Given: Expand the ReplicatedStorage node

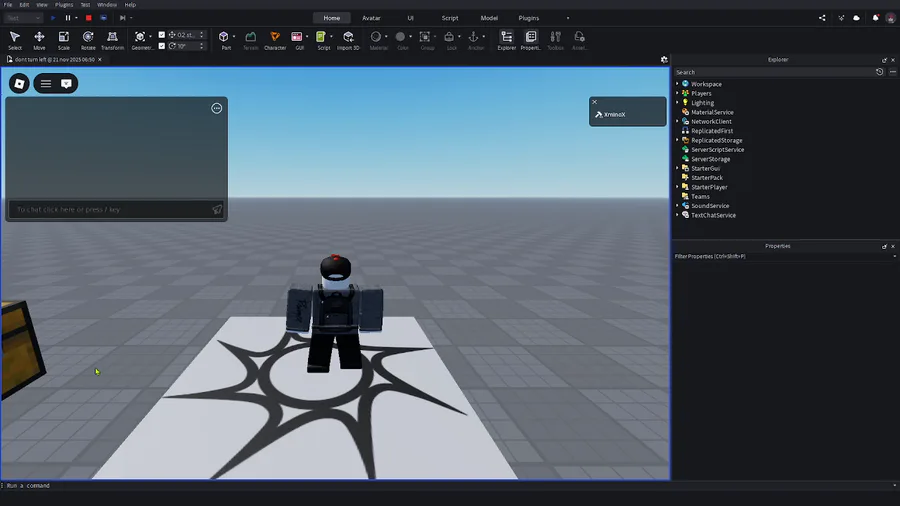Looking at the screenshot, I should click(x=677, y=140).
